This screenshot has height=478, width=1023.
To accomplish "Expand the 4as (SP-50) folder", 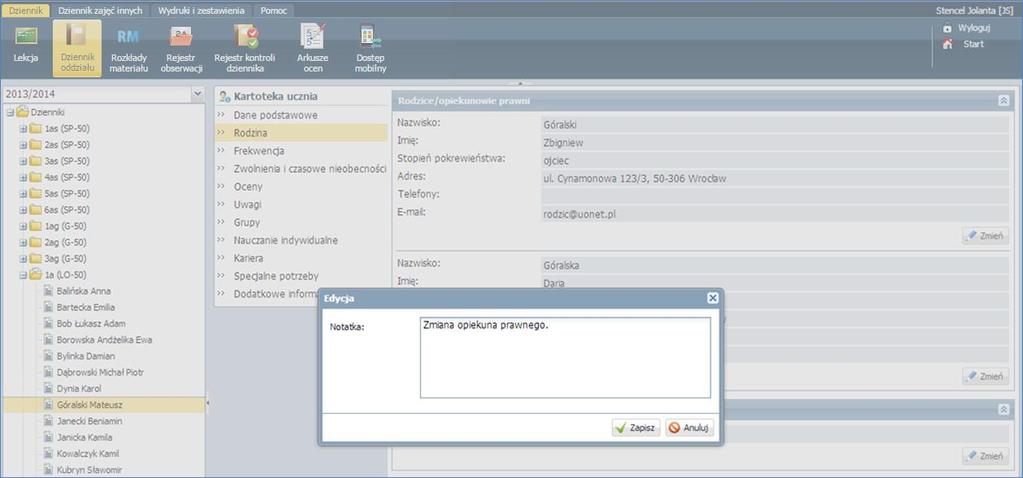I will coord(23,177).
